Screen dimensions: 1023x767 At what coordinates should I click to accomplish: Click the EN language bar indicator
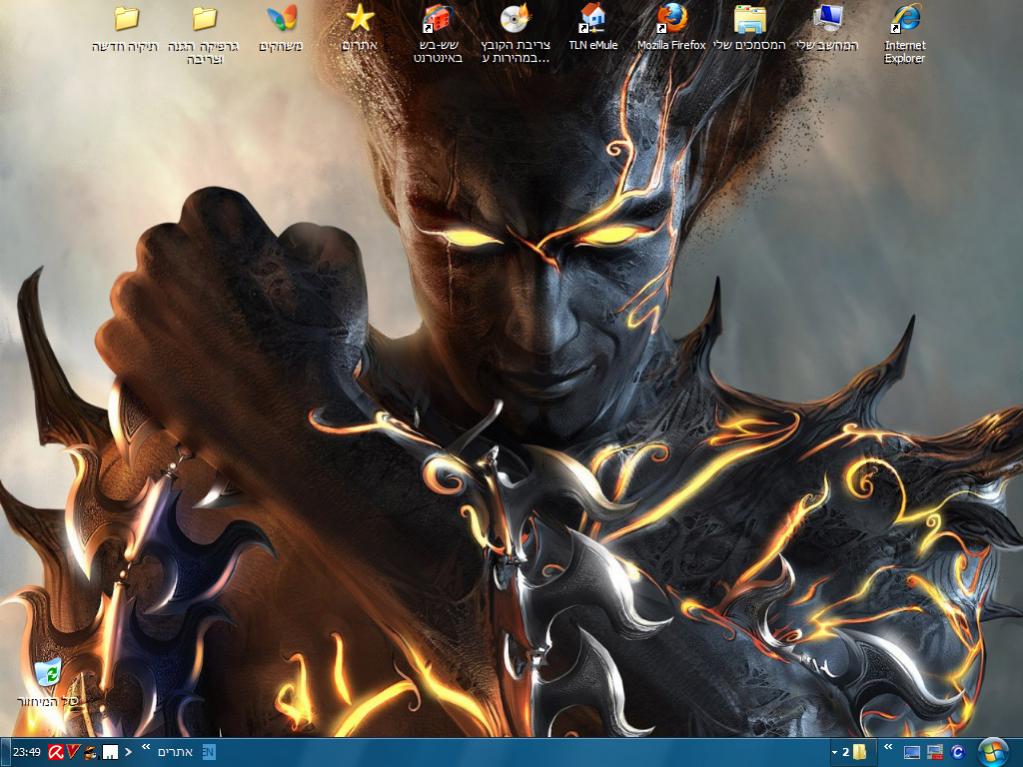[209, 752]
